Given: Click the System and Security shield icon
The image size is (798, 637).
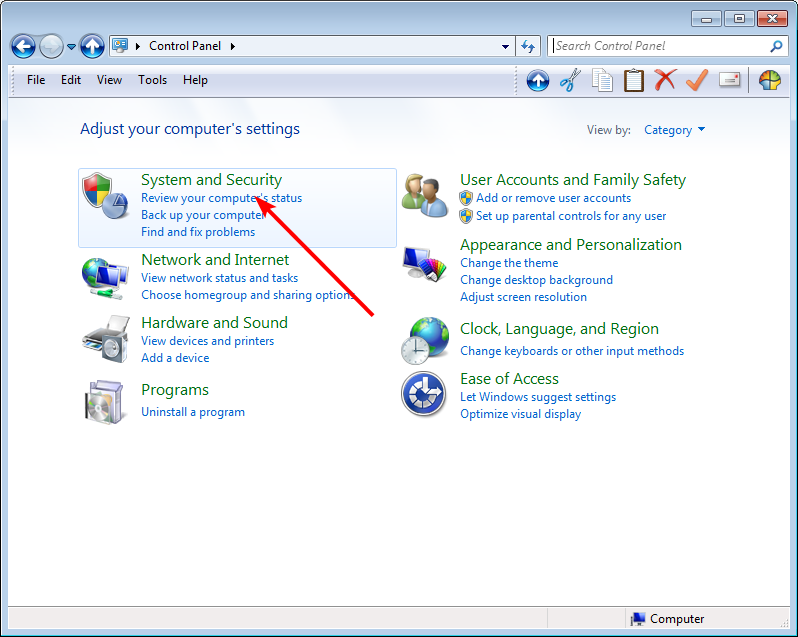Looking at the screenshot, I should coord(105,196).
